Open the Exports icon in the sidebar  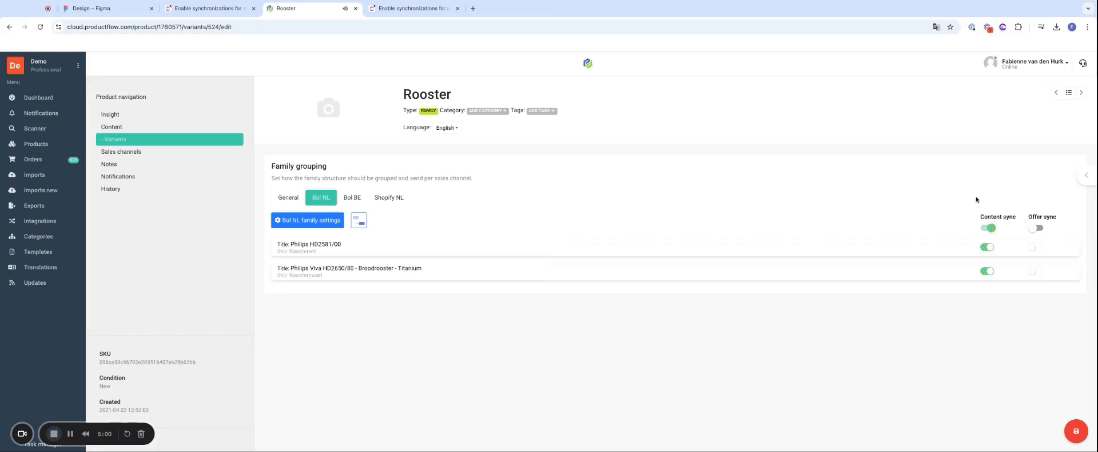(x=12, y=205)
